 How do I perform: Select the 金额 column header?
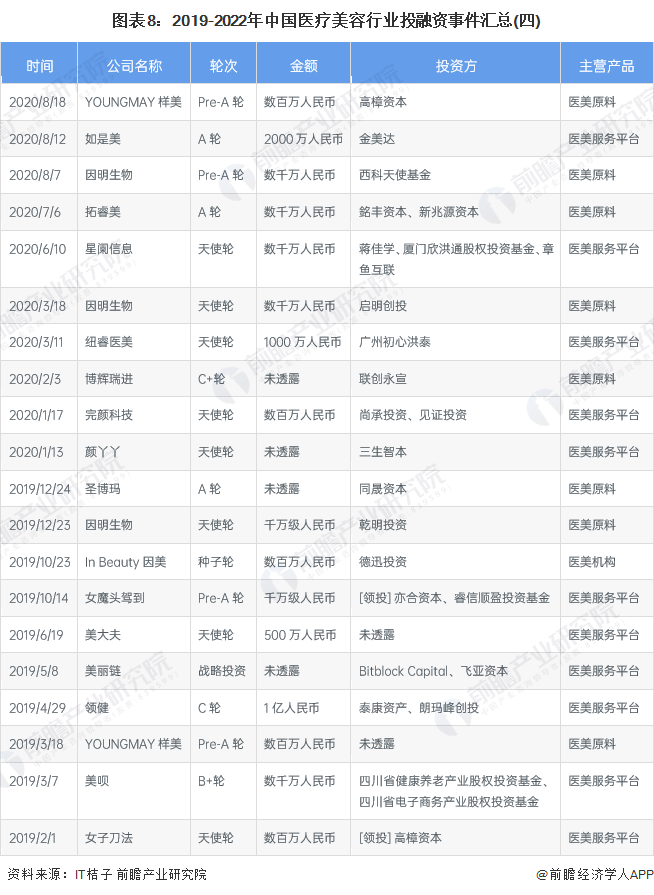[303, 66]
